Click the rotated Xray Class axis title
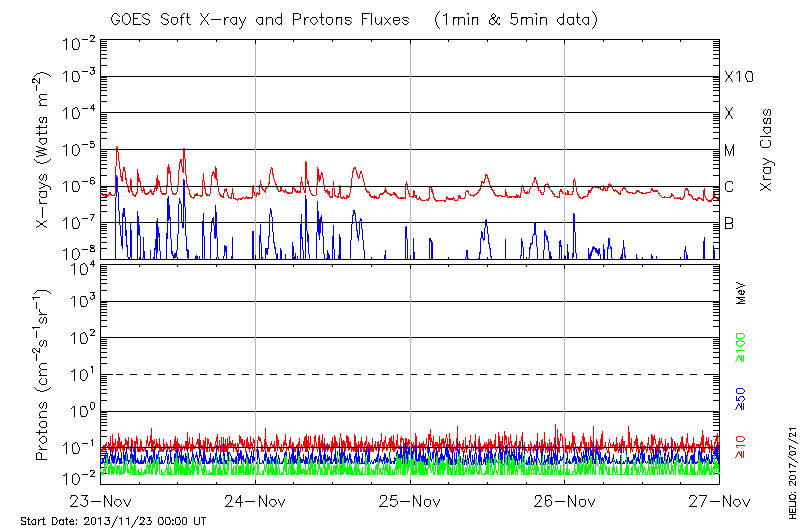800x530 pixels. click(767, 150)
